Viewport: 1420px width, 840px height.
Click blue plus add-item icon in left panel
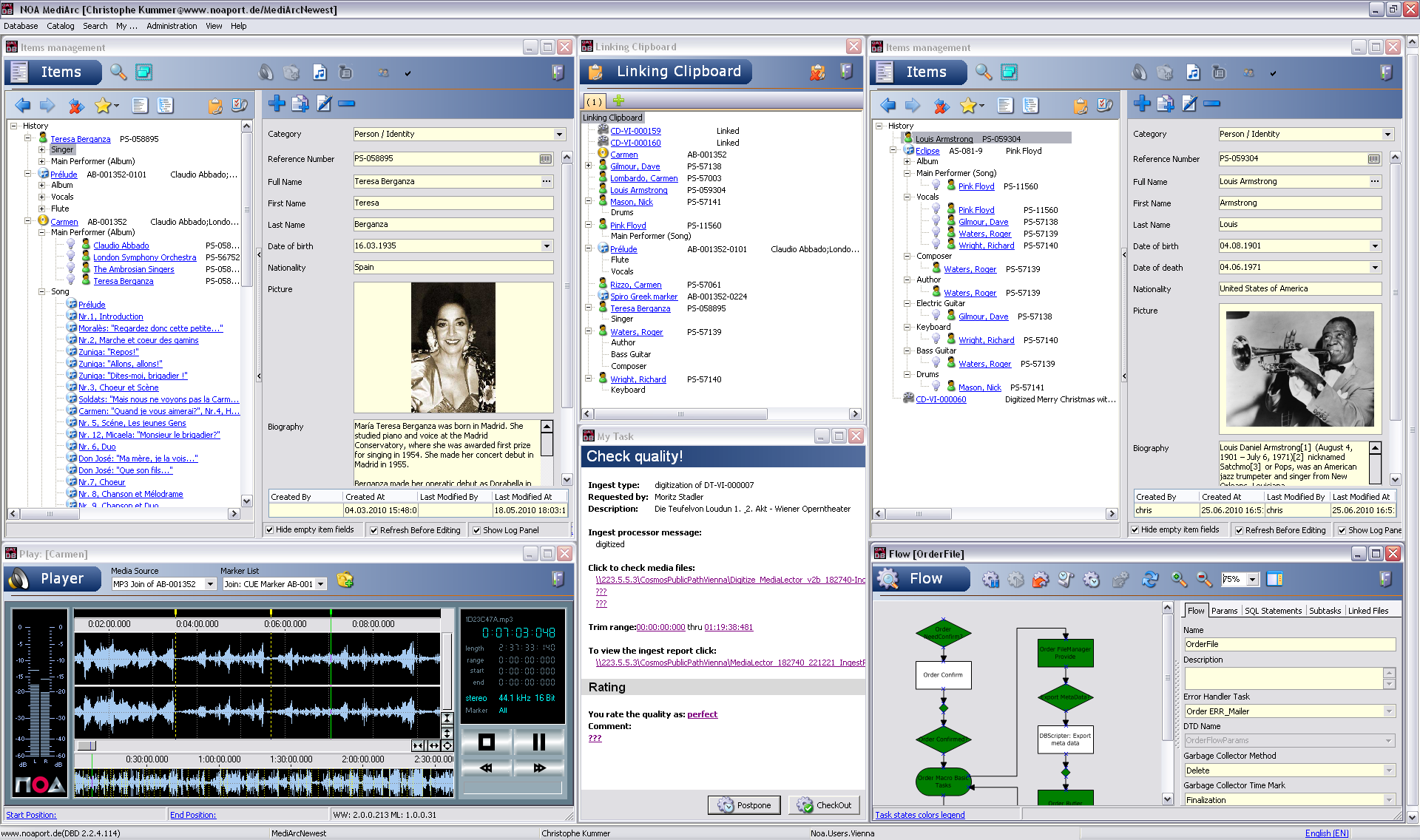(x=277, y=104)
